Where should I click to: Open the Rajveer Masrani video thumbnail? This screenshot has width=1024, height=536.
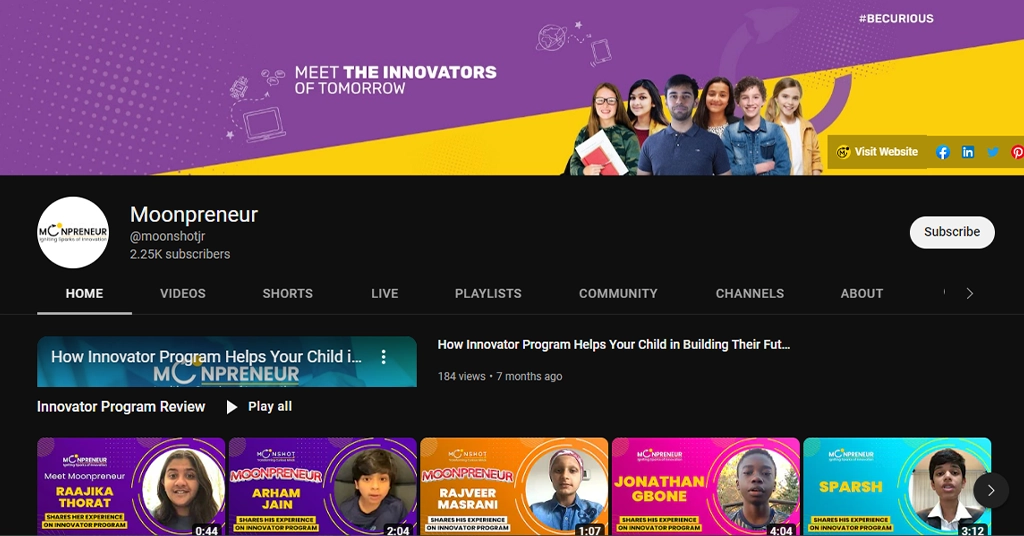pyautogui.click(x=514, y=486)
